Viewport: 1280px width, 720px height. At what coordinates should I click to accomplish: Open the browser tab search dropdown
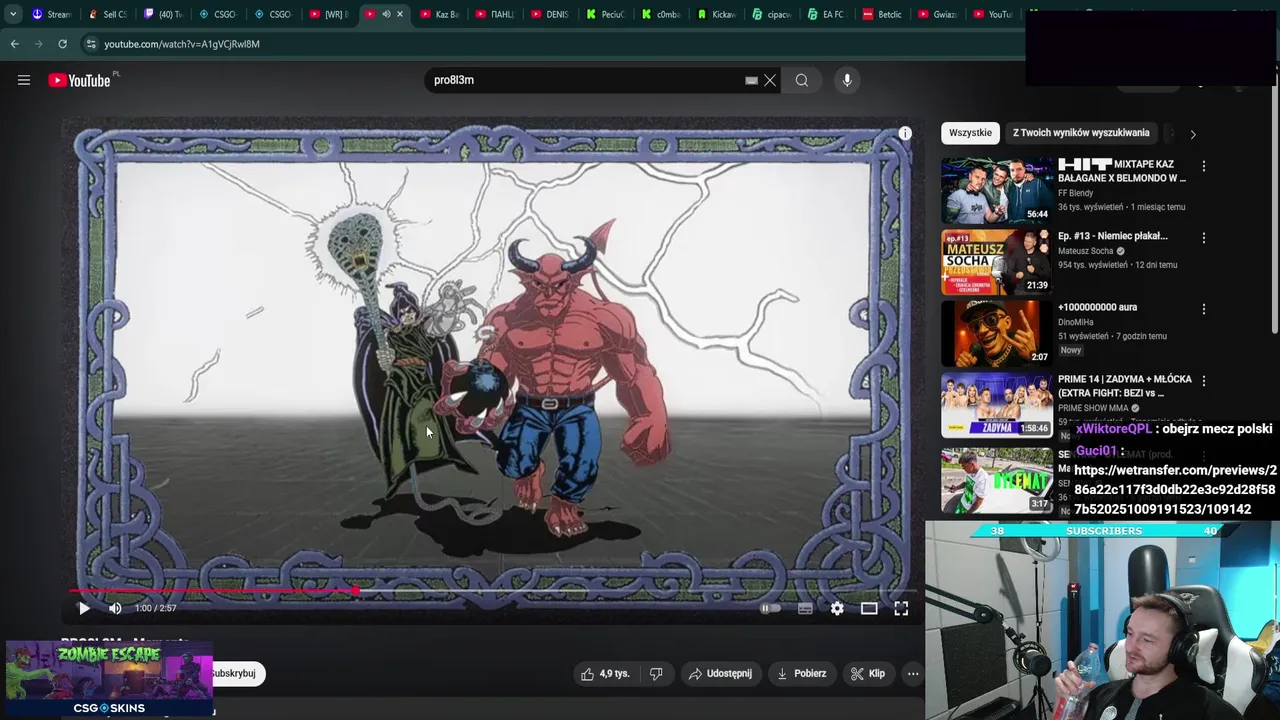coord(13,14)
